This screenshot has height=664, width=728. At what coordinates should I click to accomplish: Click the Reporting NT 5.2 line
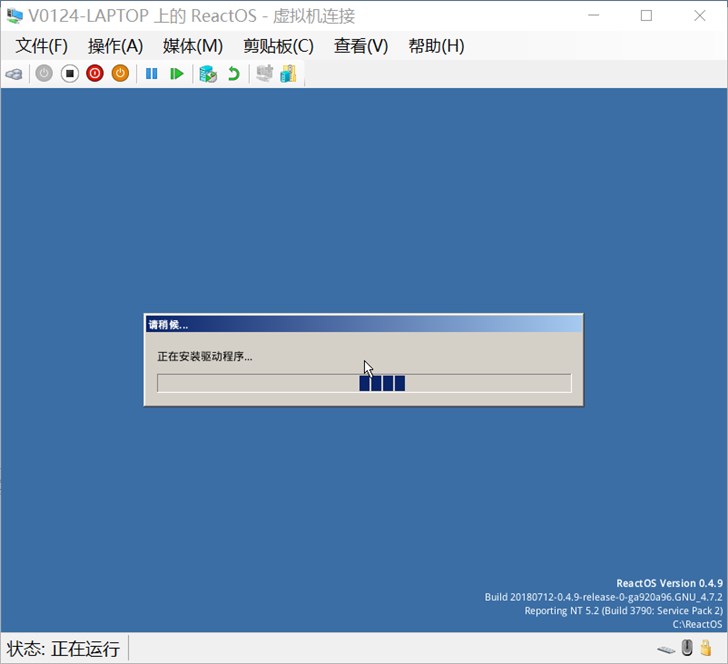click(x=624, y=611)
